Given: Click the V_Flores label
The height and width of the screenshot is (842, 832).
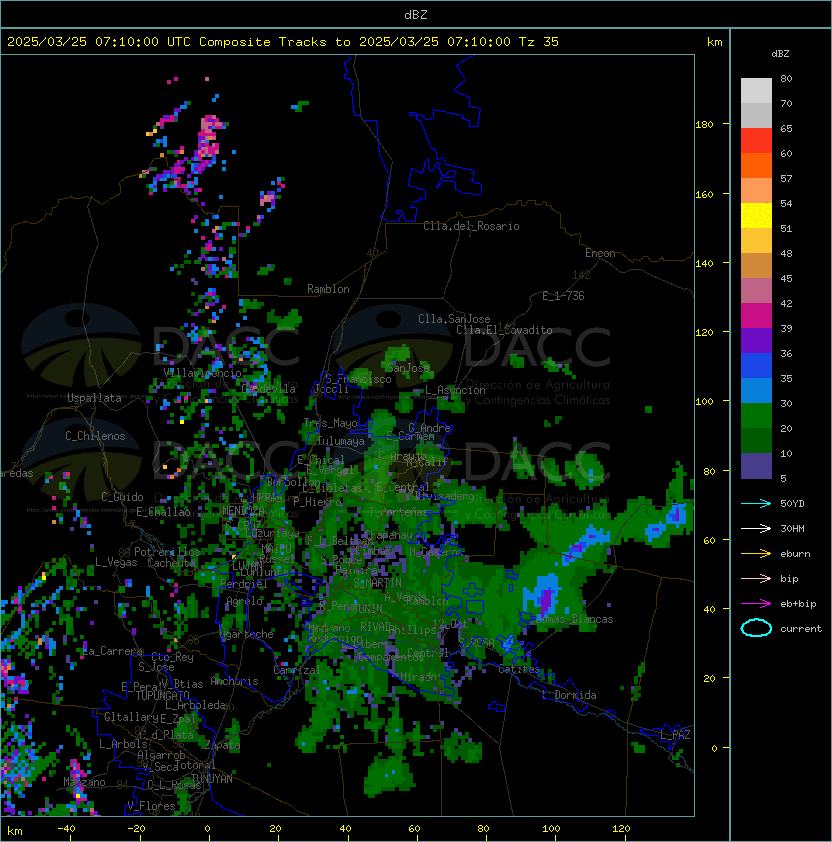Looking at the screenshot, I should pos(151,806).
